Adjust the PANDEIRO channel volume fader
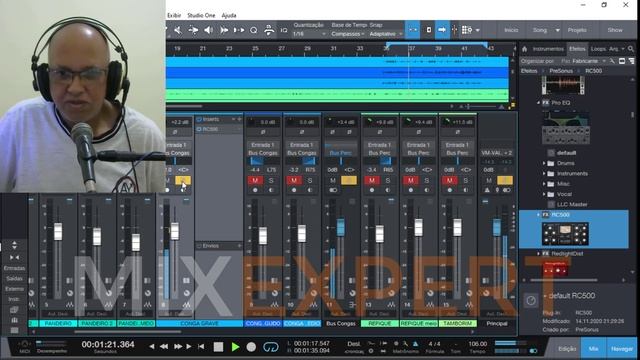 pos(58,232)
